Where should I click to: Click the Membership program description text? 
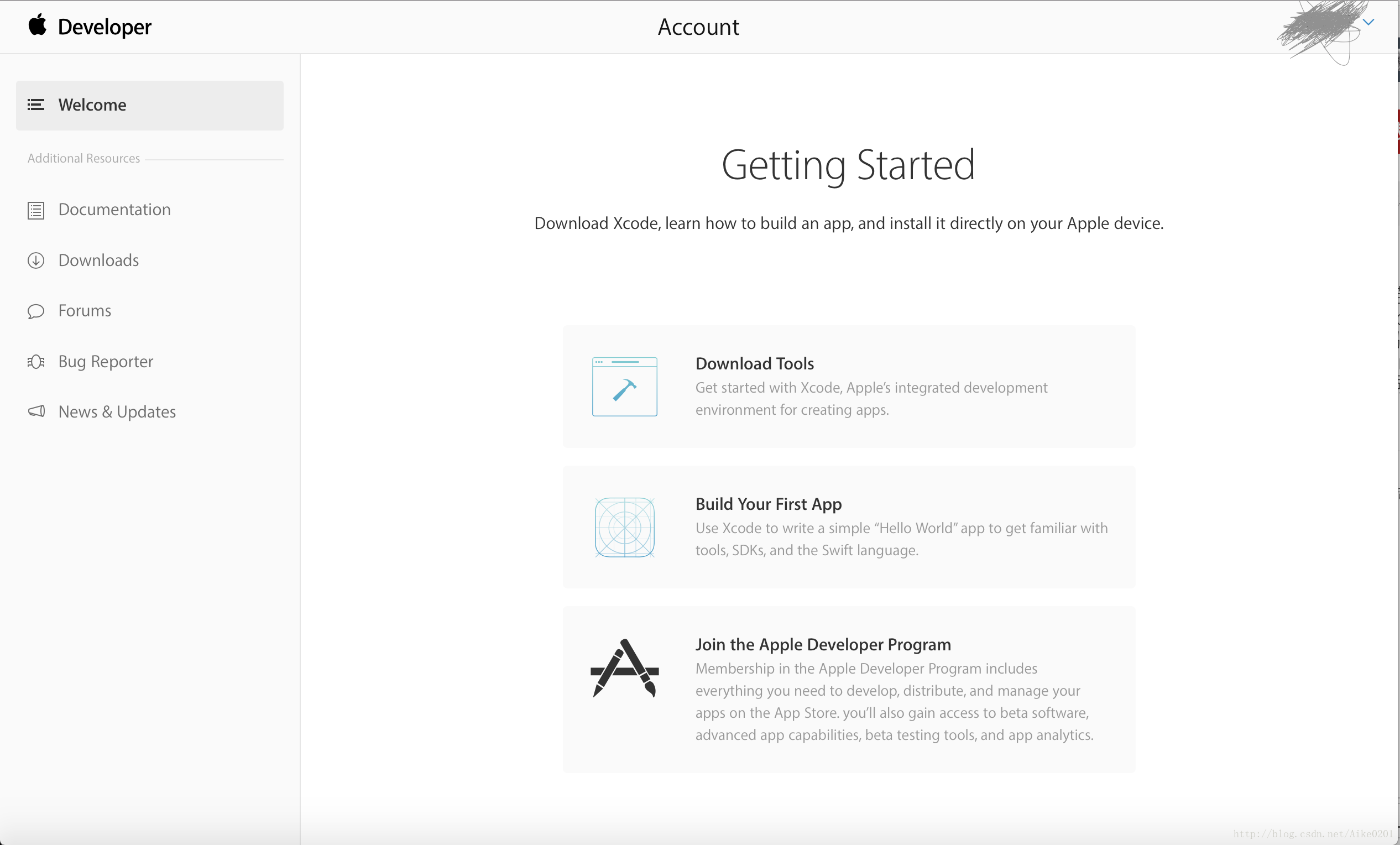894,702
